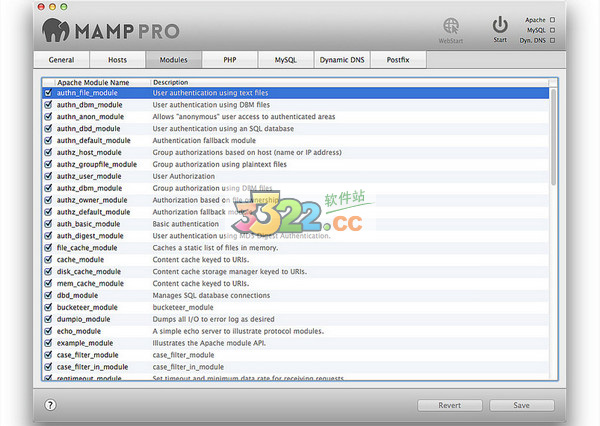
Task: Click the MAMP PRO elephant logo
Action: pyautogui.click(x=55, y=30)
